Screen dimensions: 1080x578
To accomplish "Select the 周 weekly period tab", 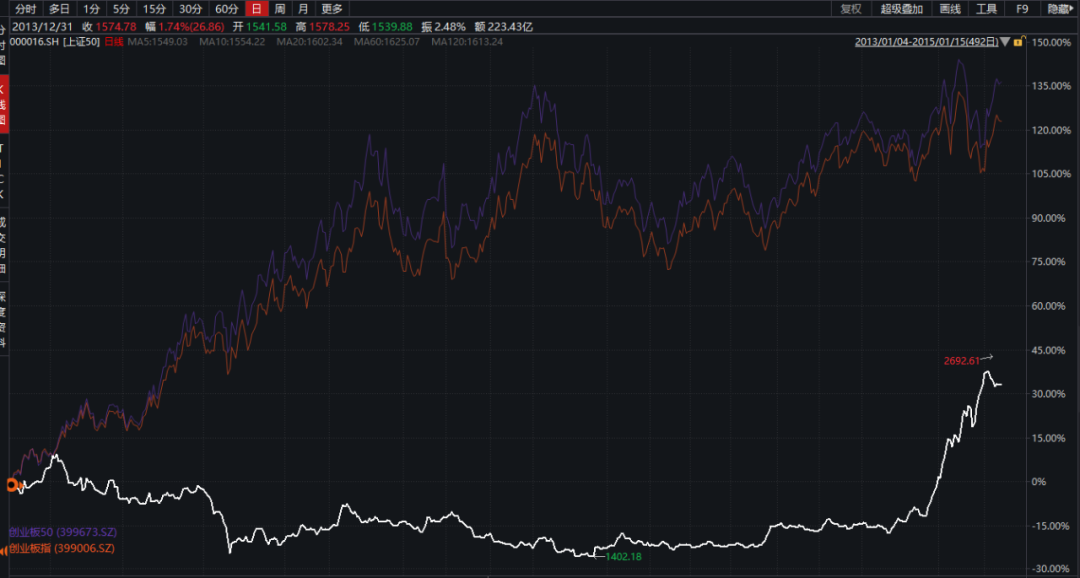I will [280, 9].
